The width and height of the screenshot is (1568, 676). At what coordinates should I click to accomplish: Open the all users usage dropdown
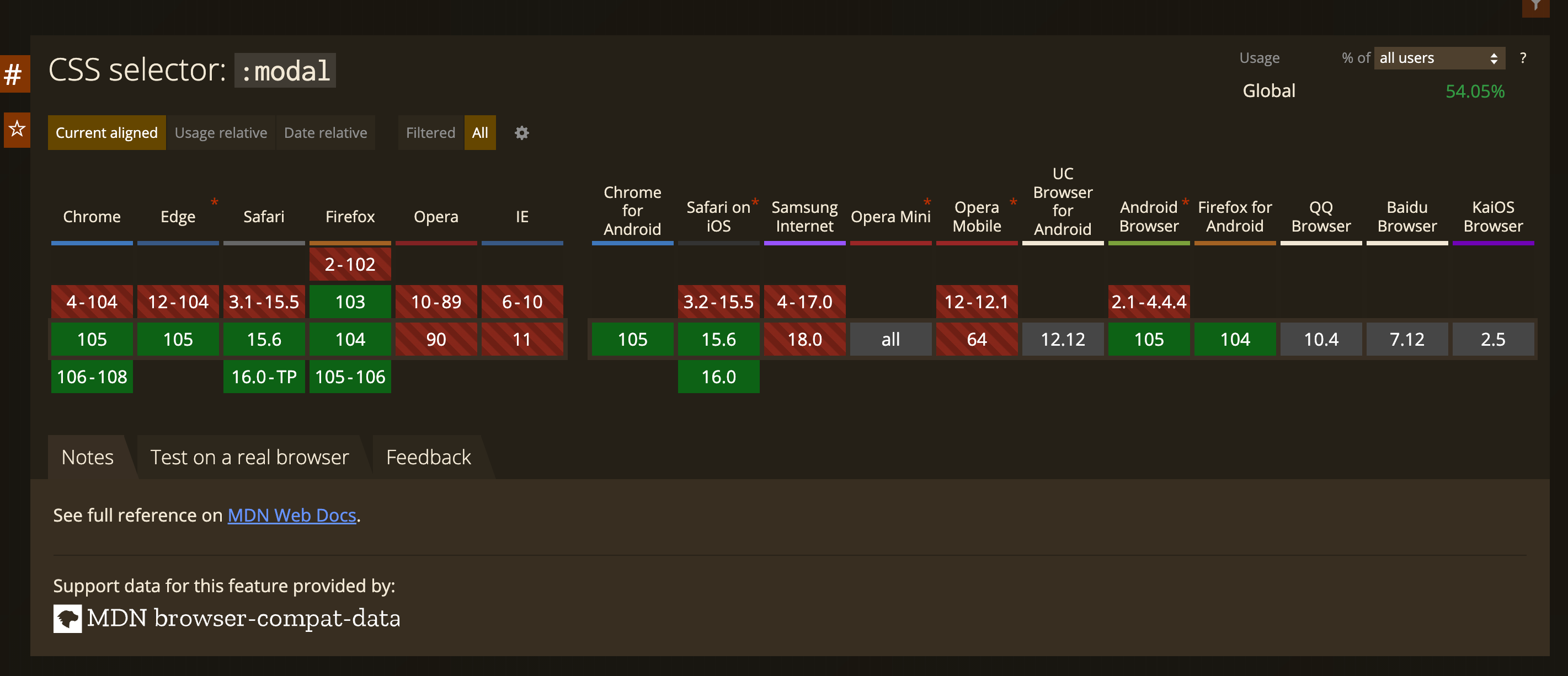pos(1438,58)
